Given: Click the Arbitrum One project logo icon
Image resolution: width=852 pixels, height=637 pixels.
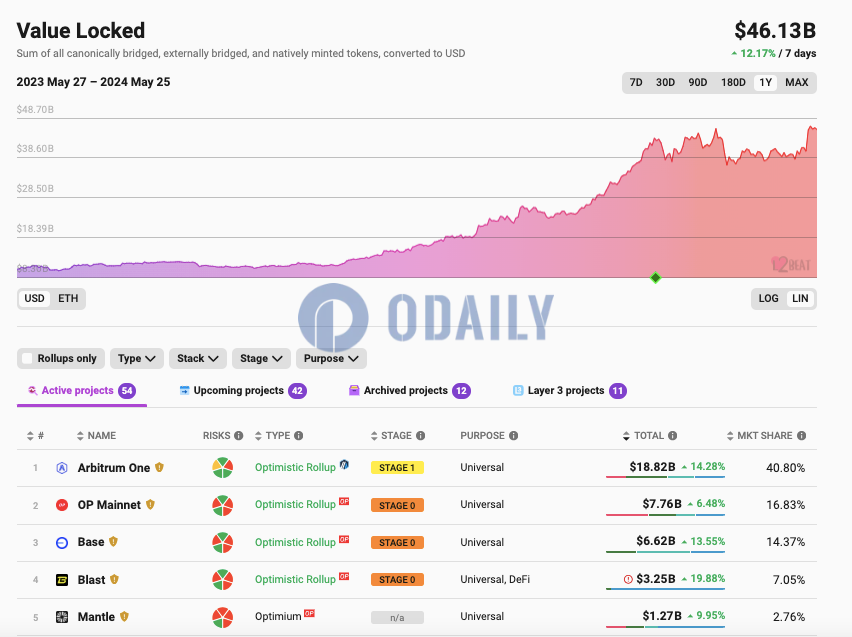Looking at the screenshot, I should coord(62,468).
